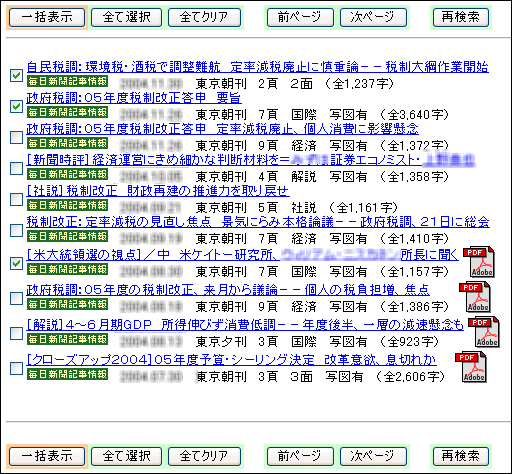Open 政府税調: 05年度税制改正答申 要旨 link

(x=134, y=98)
